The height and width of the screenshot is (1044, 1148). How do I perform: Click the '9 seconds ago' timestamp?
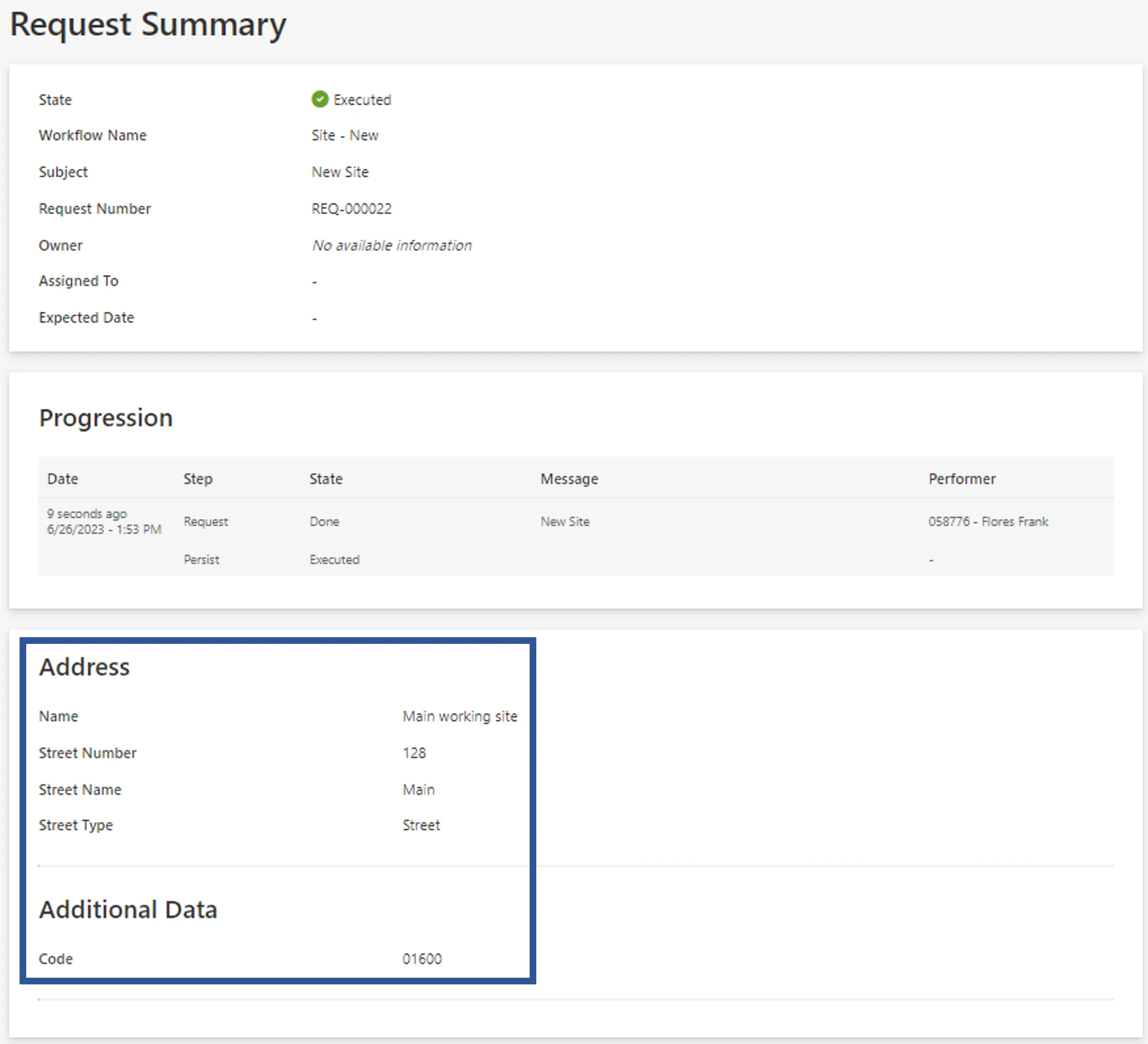pos(86,514)
